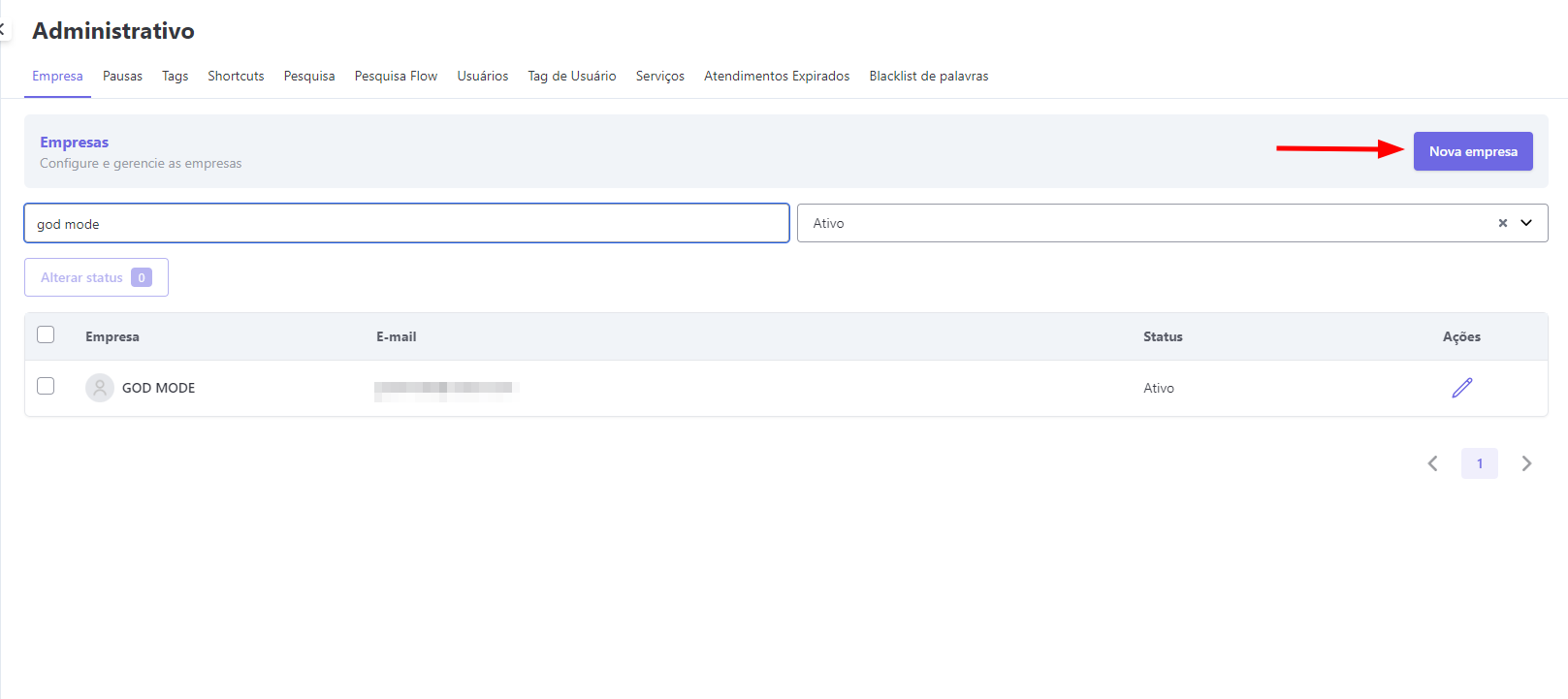Switch to the Pausas tab
Screen dimensions: 1568x699
click(122, 76)
